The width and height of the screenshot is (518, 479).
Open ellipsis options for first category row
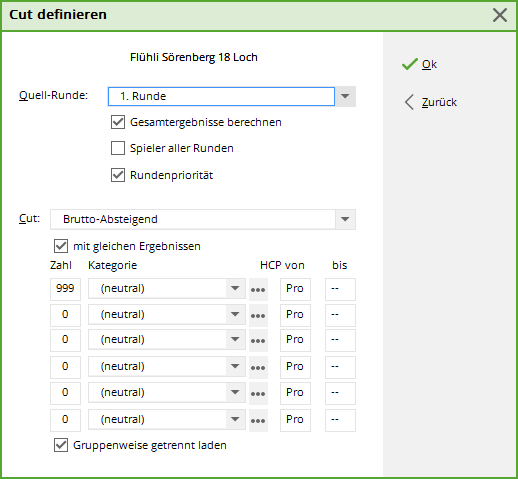(258, 289)
